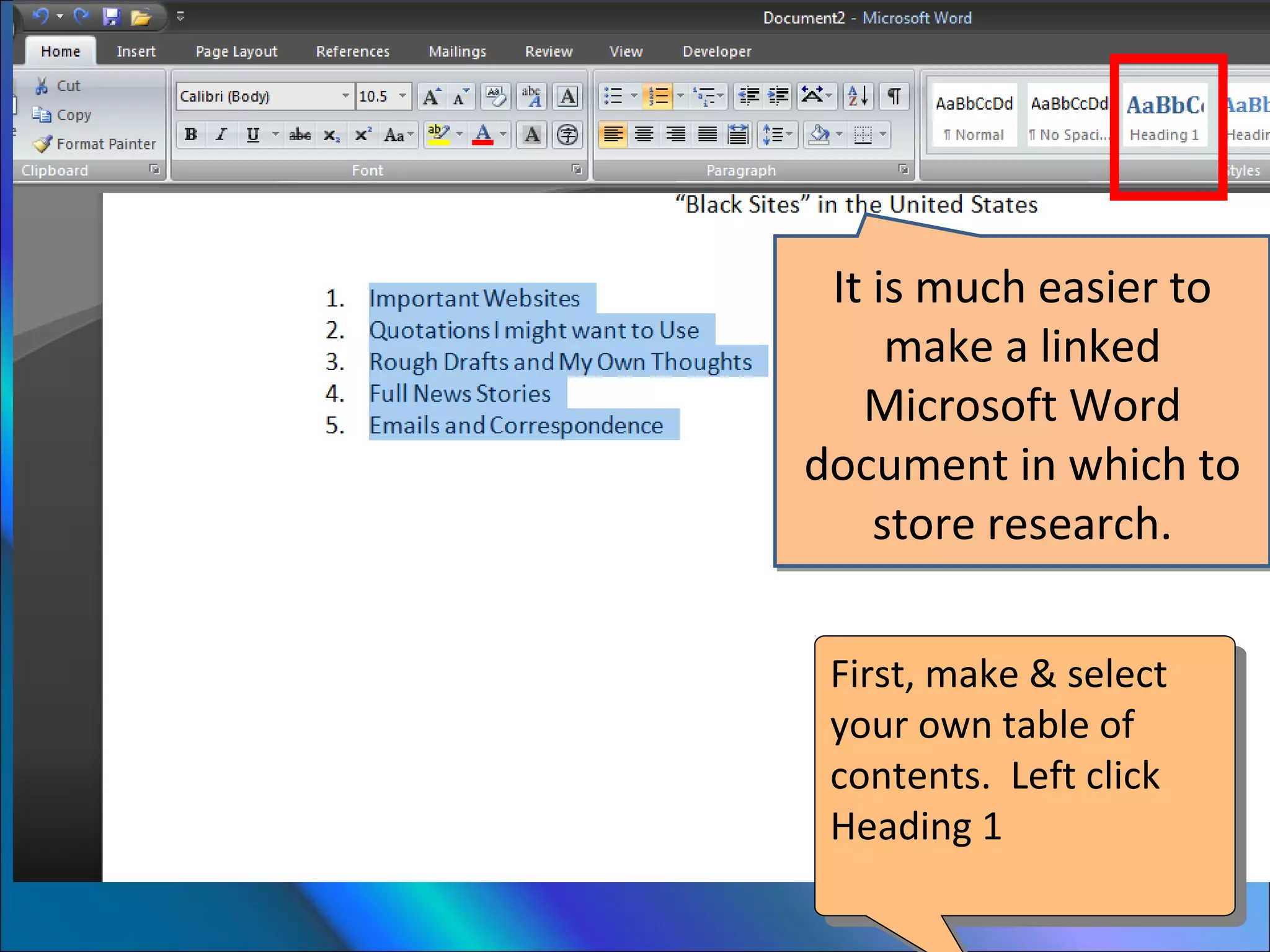Click the Grow Font icon
Image resolution: width=1270 pixels, height=952 pixels.
pyautogui.click(x=432, y=97)
